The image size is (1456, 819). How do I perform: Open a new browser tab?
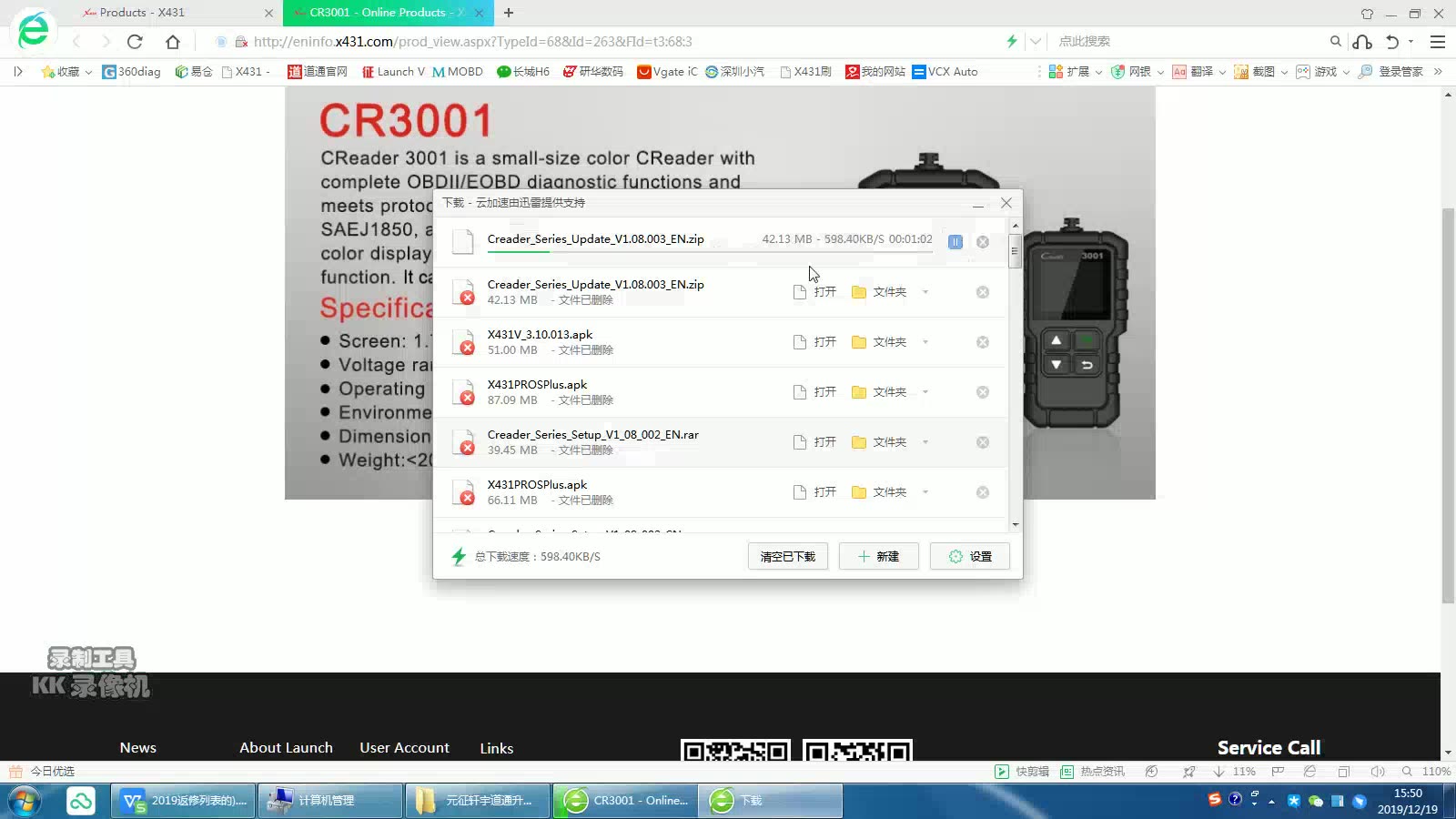tap(509, 13)
